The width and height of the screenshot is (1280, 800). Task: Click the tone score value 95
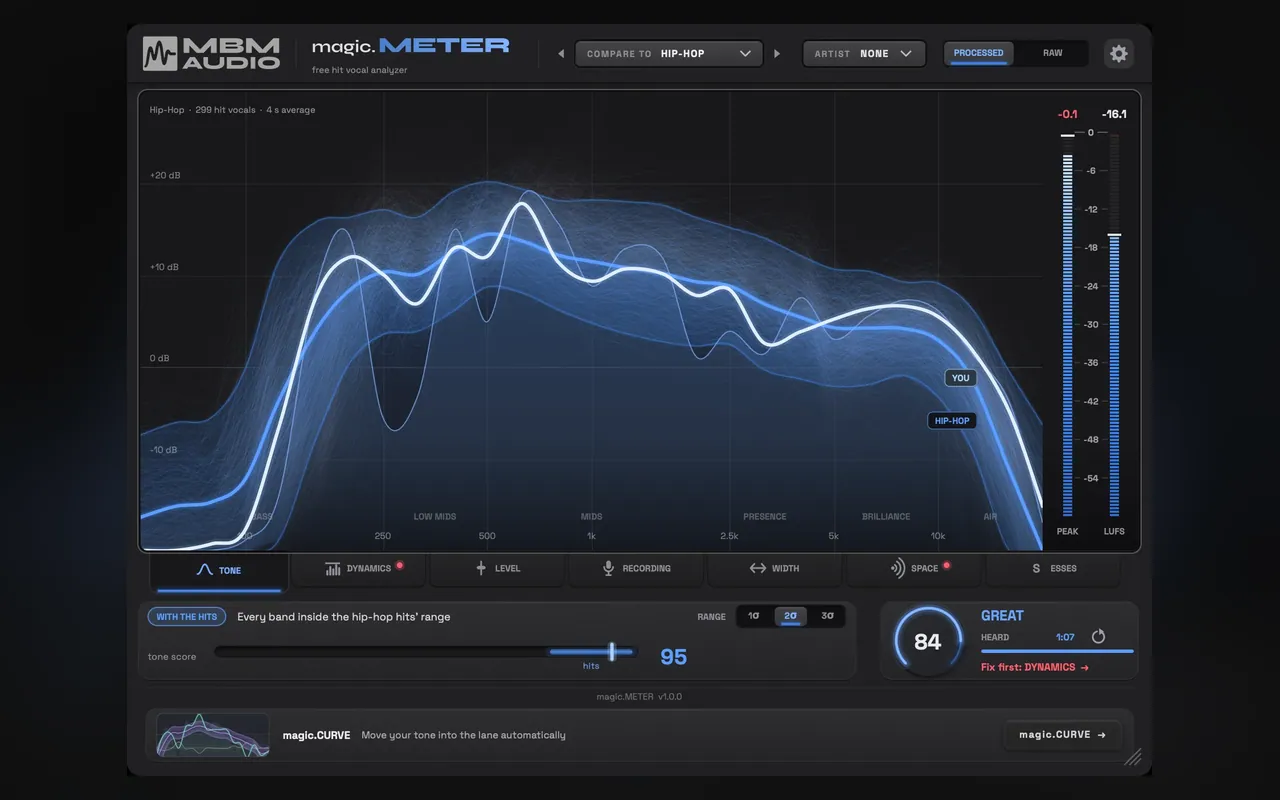[674, 657]
